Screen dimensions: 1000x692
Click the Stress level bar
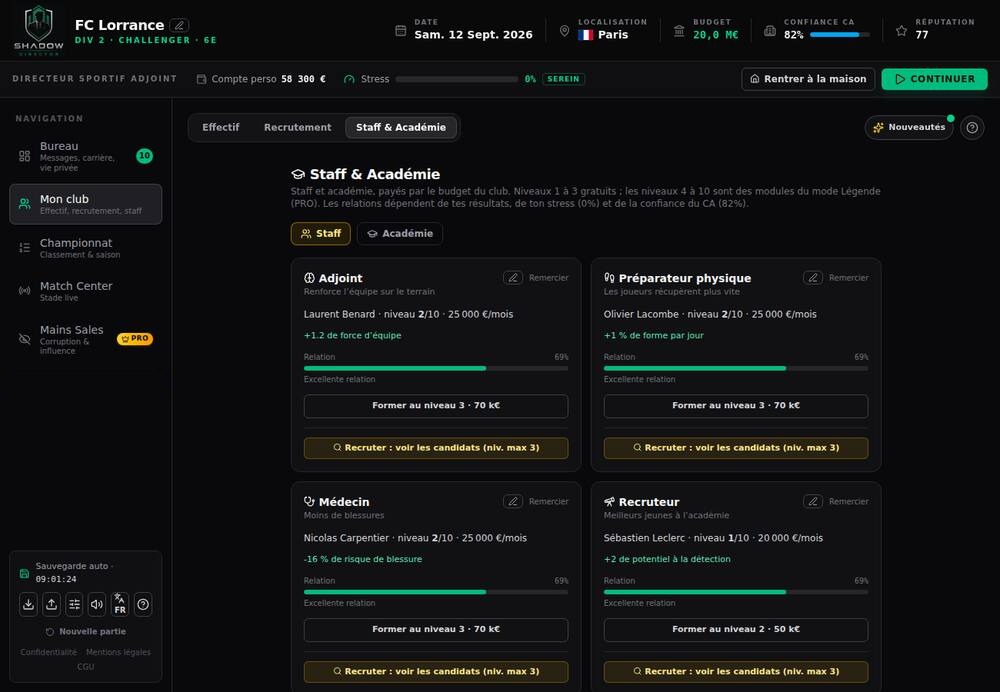(x=457, y=79)
